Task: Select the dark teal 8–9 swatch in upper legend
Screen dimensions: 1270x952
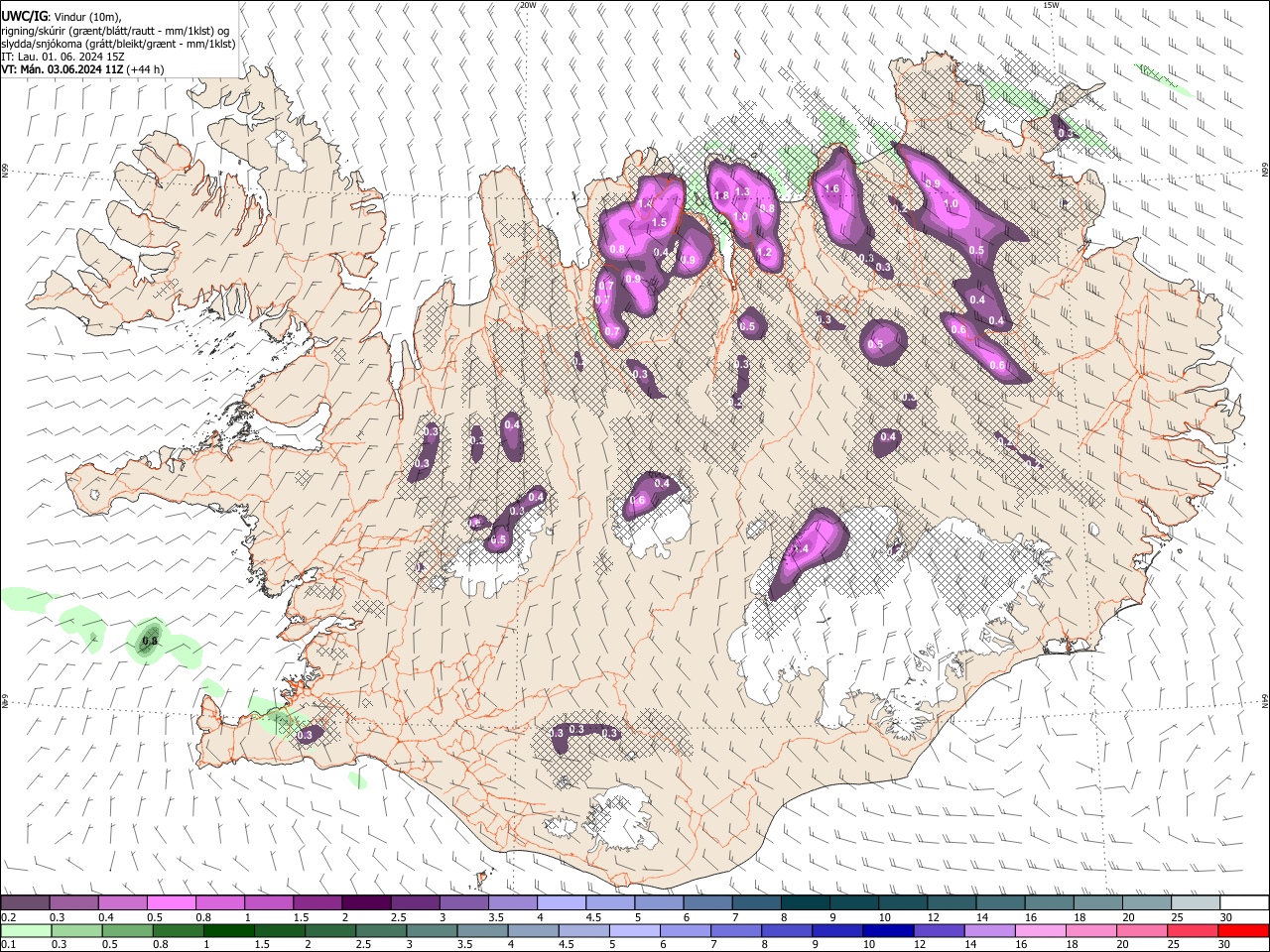Action: click(x=805, y=903)
